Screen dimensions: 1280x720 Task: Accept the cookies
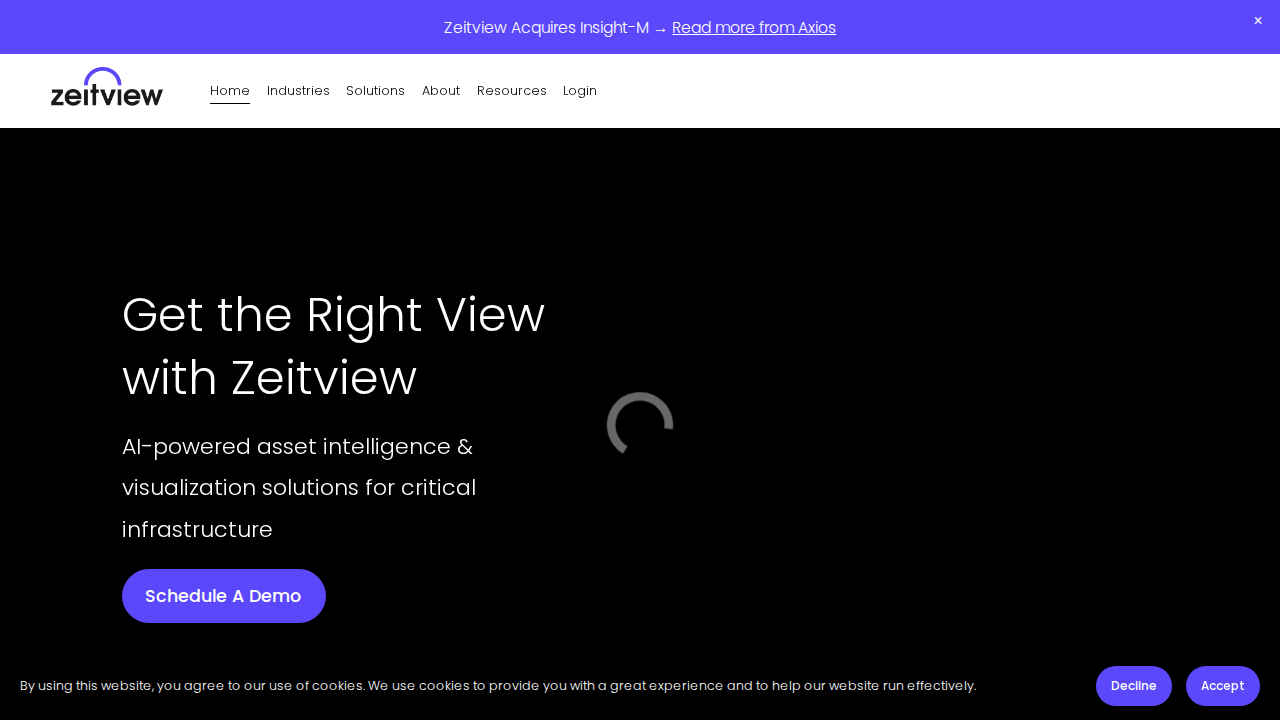tap(1222, 686)
